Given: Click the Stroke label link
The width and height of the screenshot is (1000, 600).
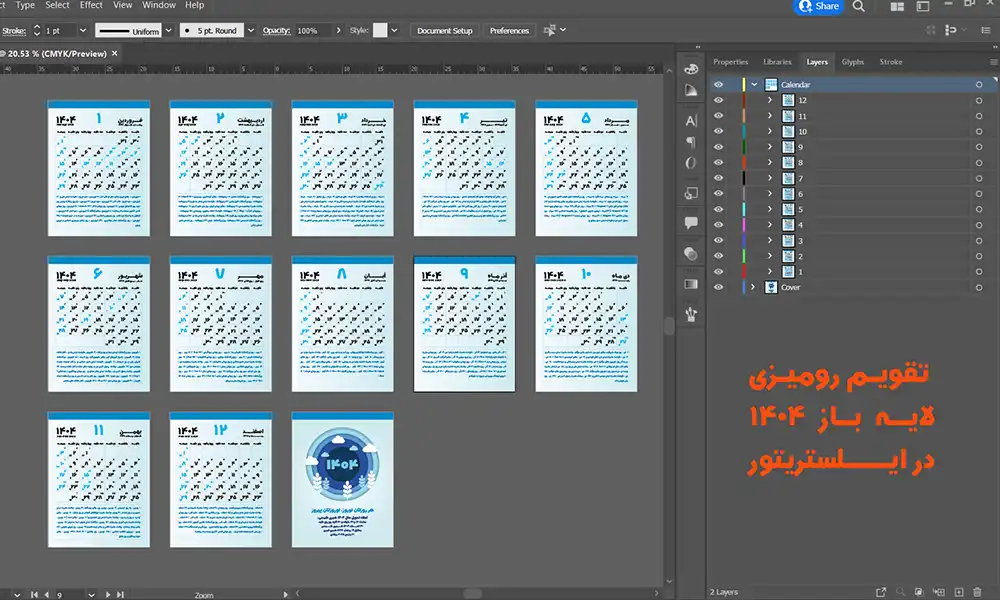Looking at the screenshot, I should point(14,31).
